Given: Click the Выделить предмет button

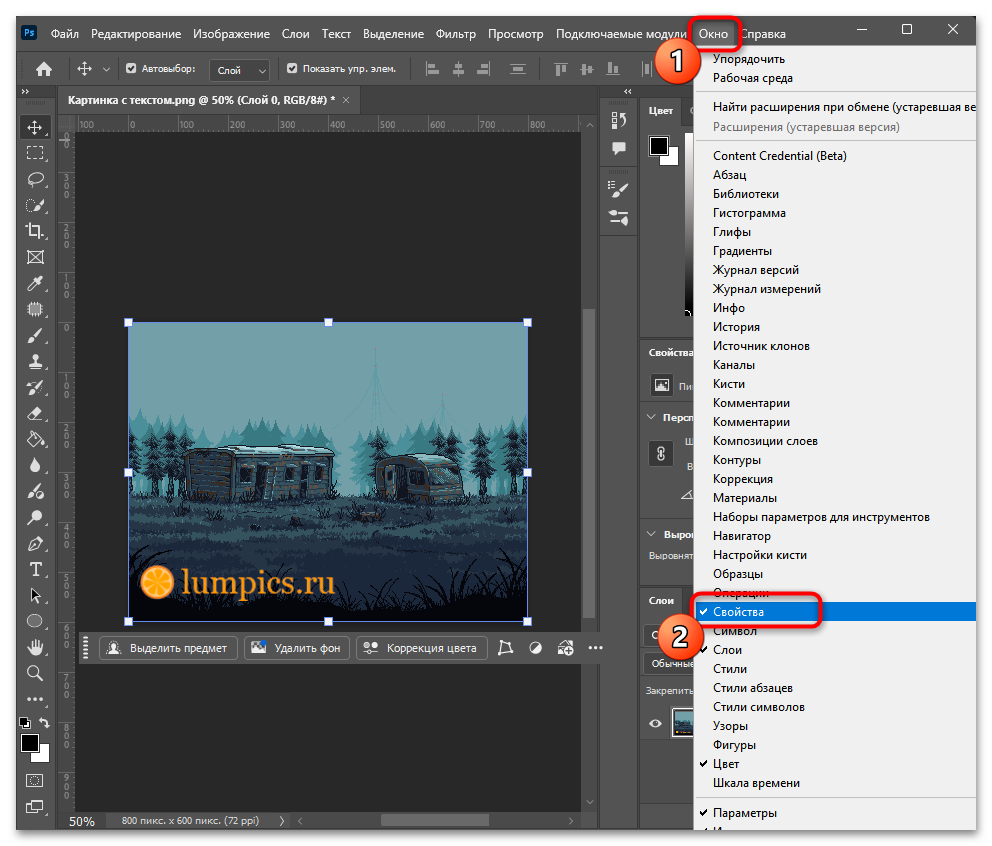Looking at the screenshot, I should pos(168,648).
